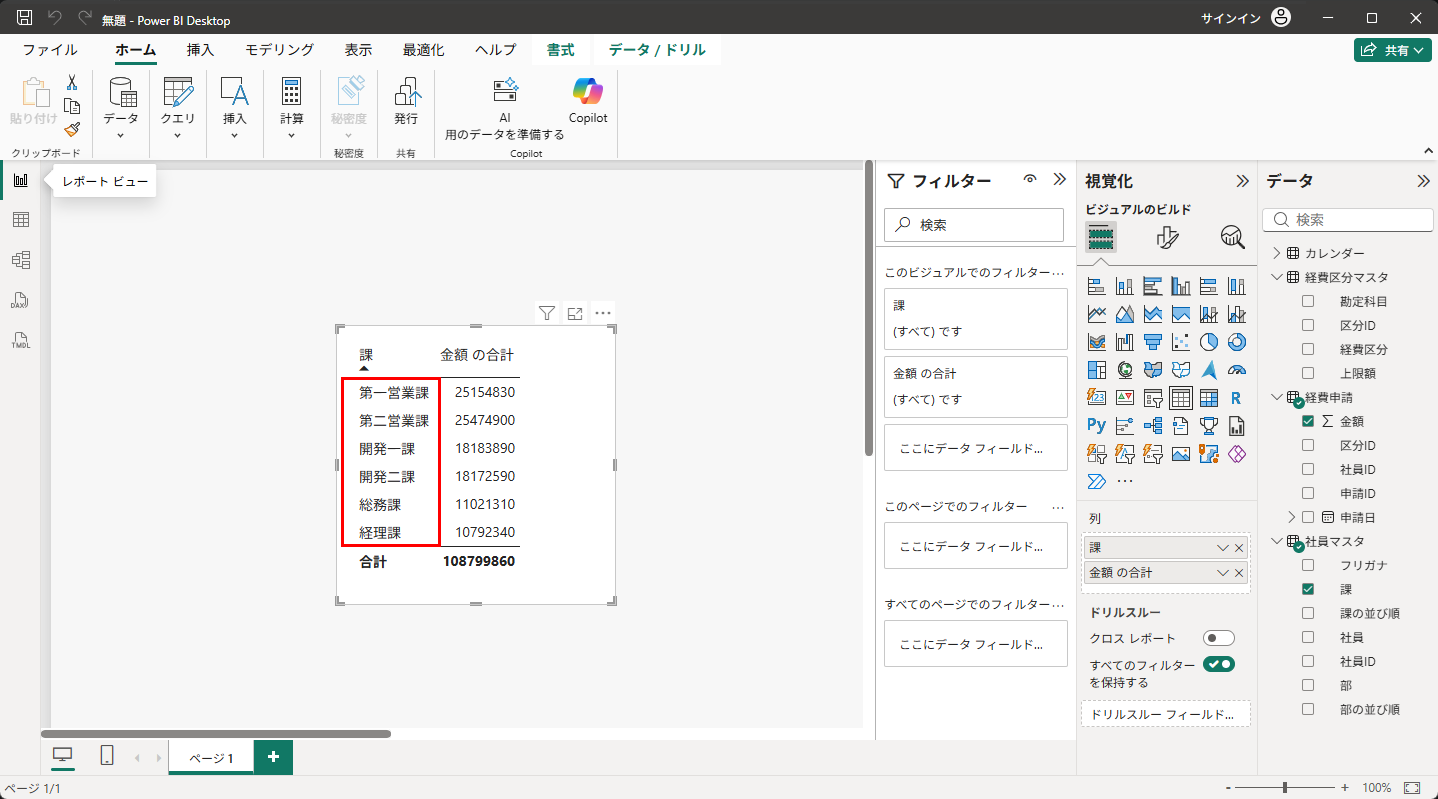This screenshot has height=799, width=1438.
Task: Choose the treemap visual
Action: 1096,370
